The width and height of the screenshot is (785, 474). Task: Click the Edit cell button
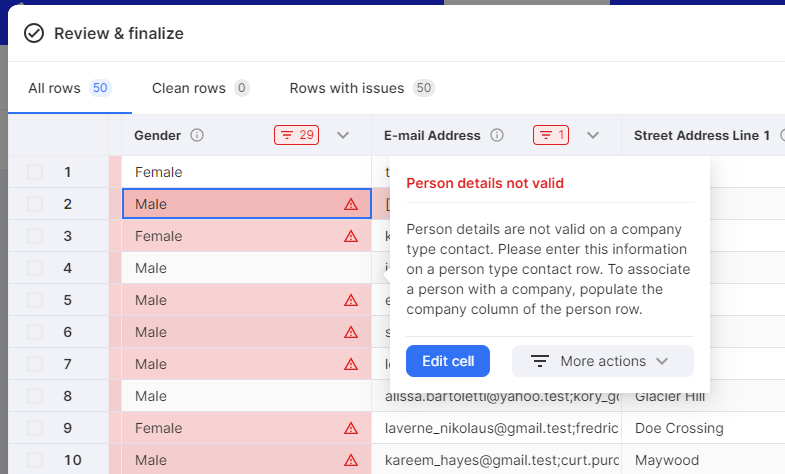click(448, 361)
